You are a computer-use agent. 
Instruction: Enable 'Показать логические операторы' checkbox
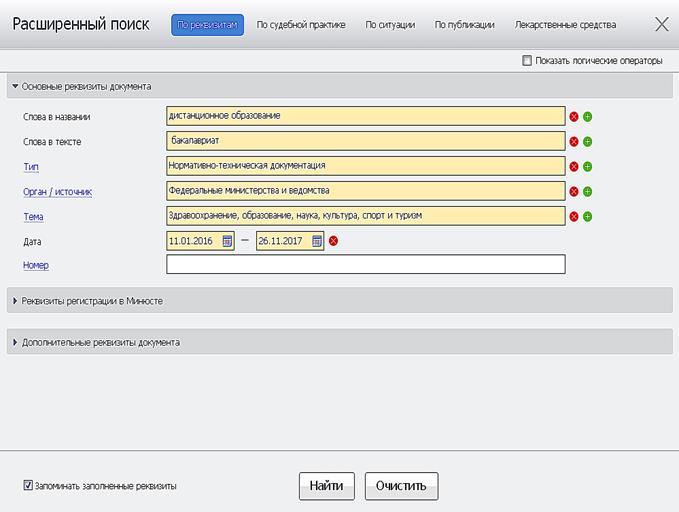tap(527, 61)
